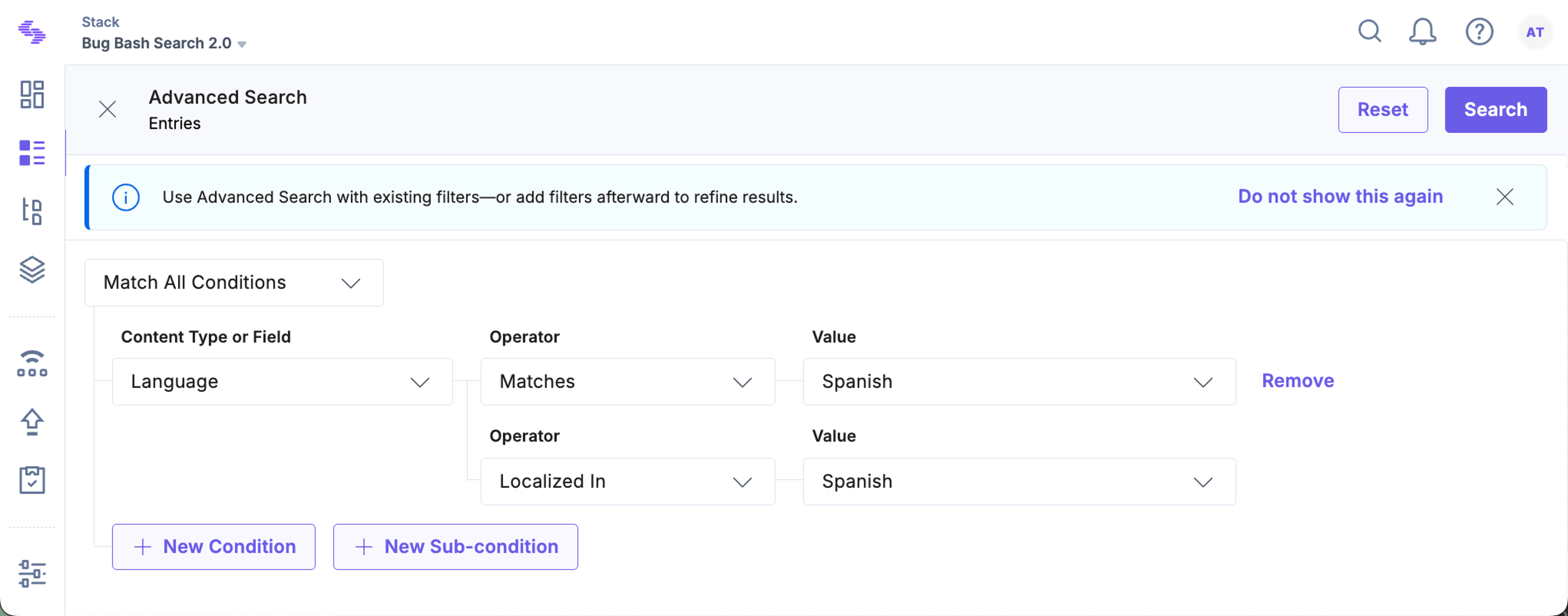Open the Tasks clipboard icon in sidebar
1568x616 pixels.
click(32, 480)
